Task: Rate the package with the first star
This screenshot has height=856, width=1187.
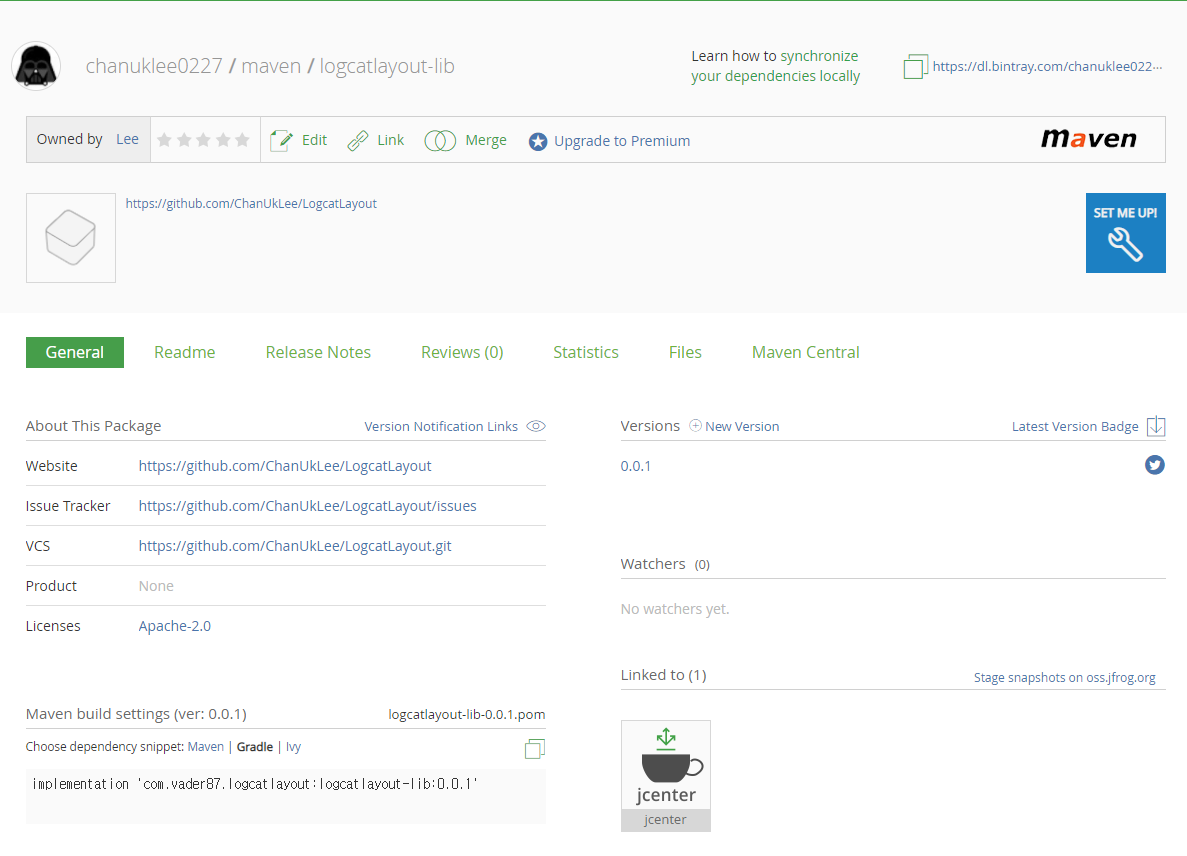Action: 164,139
